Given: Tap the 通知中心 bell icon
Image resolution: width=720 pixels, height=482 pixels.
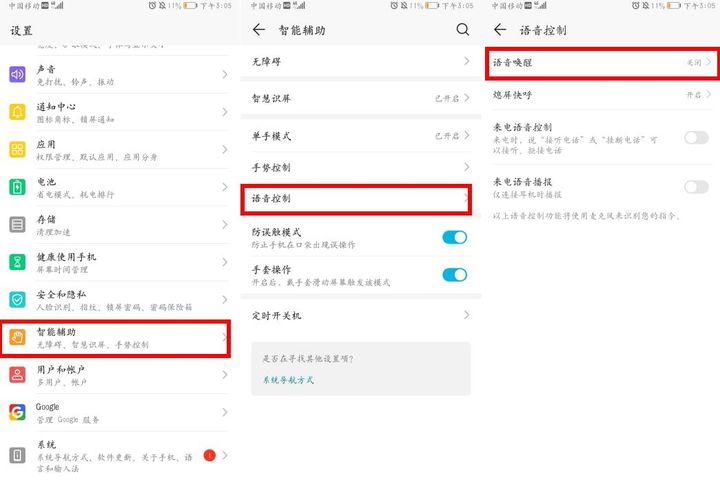Looking at the screenshot, I should 17,112.
